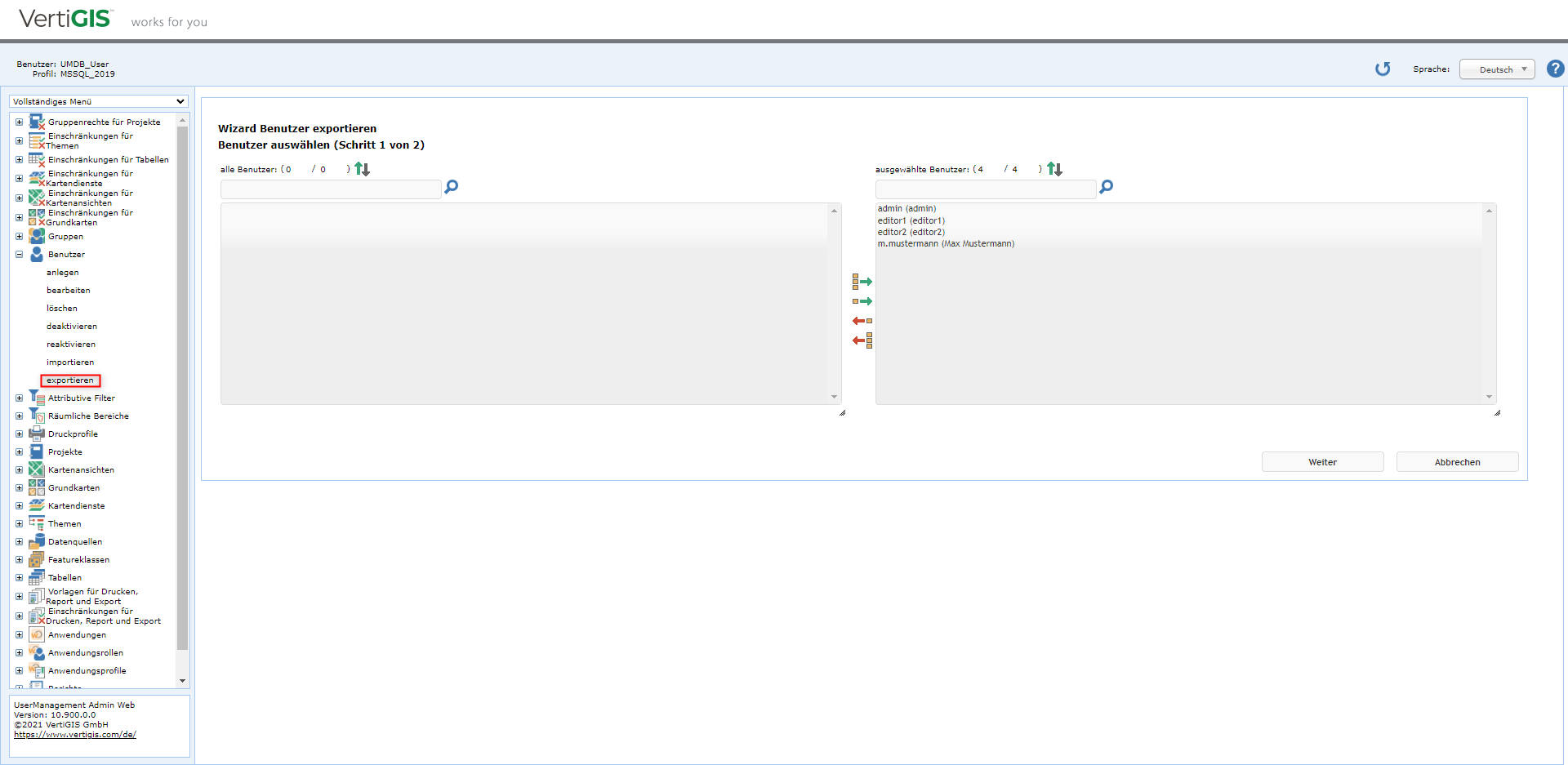This screenshot has width=1568, height=765.
Task: Select 'admin (admin)' in the selected users list
Action: coord(906,208)
